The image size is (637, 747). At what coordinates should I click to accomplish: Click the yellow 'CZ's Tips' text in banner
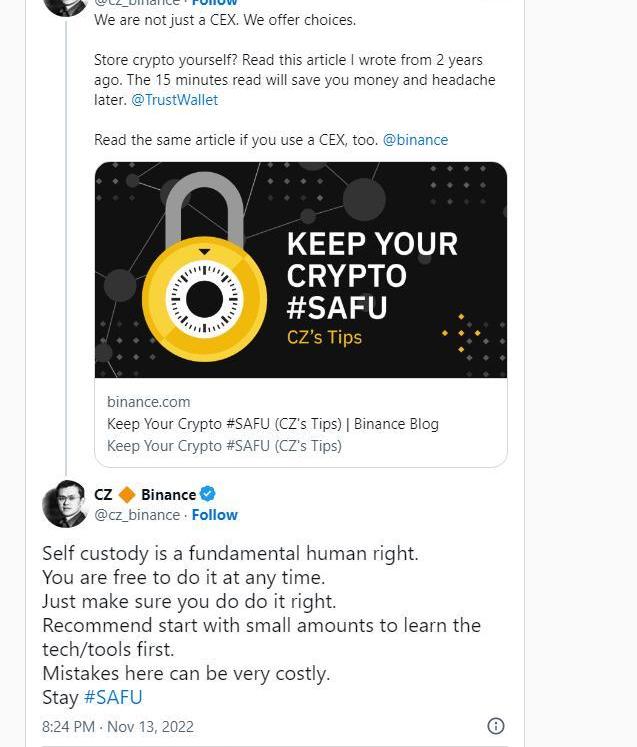click(324, 337)
